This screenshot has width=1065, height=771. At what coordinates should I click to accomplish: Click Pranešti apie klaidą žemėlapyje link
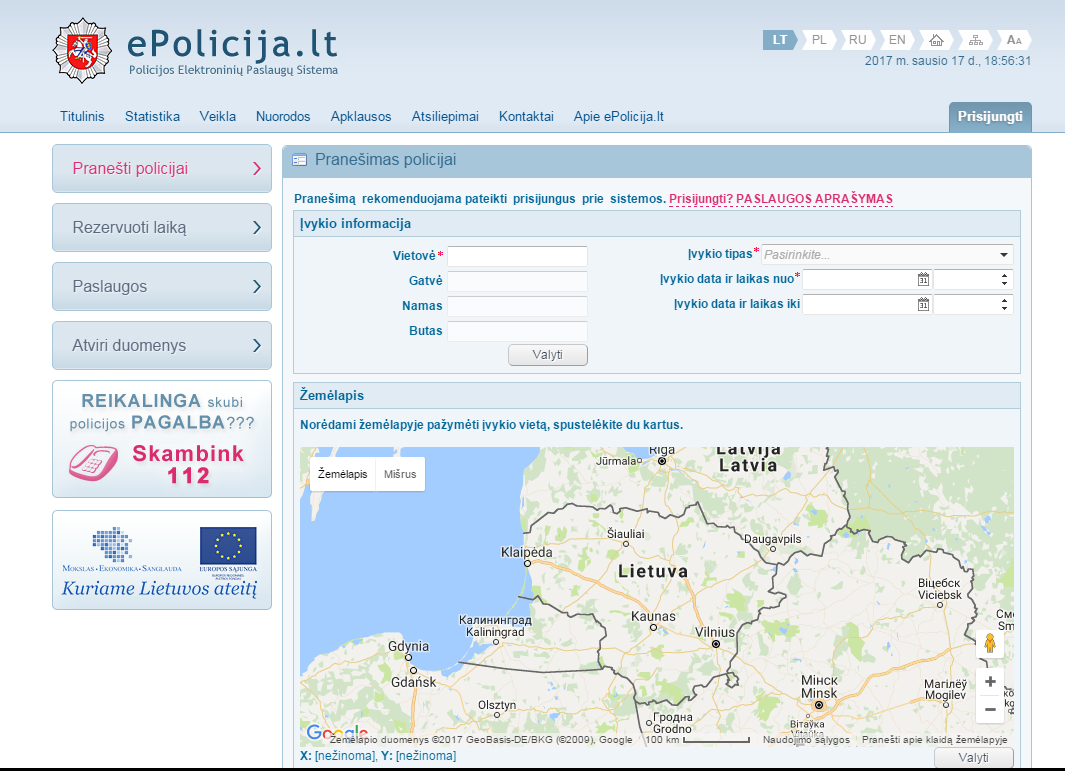[935, 740]
